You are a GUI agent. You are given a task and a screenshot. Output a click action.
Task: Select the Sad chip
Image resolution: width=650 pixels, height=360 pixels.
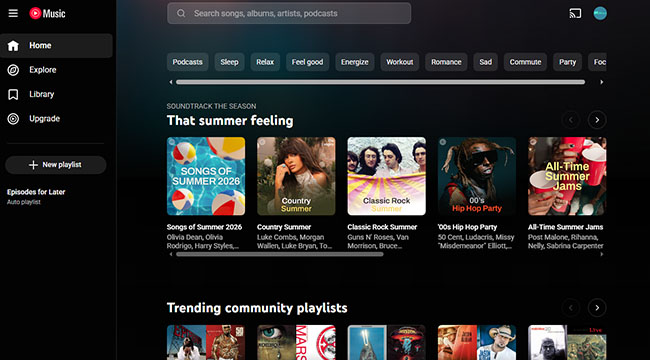[485, 62]
